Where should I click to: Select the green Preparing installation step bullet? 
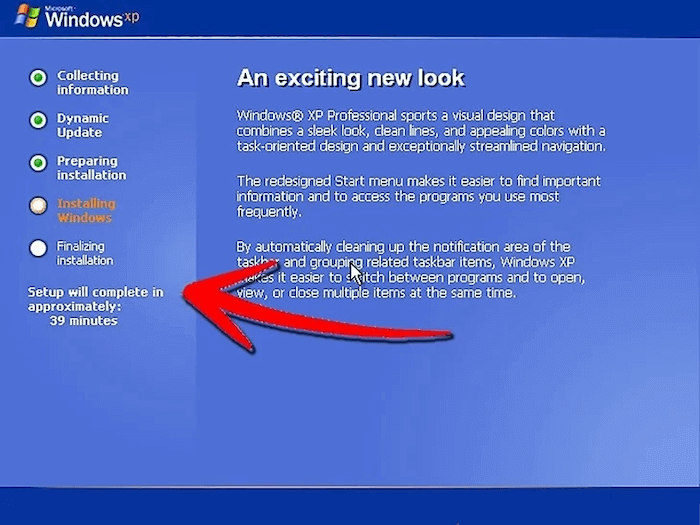(38, 163)
